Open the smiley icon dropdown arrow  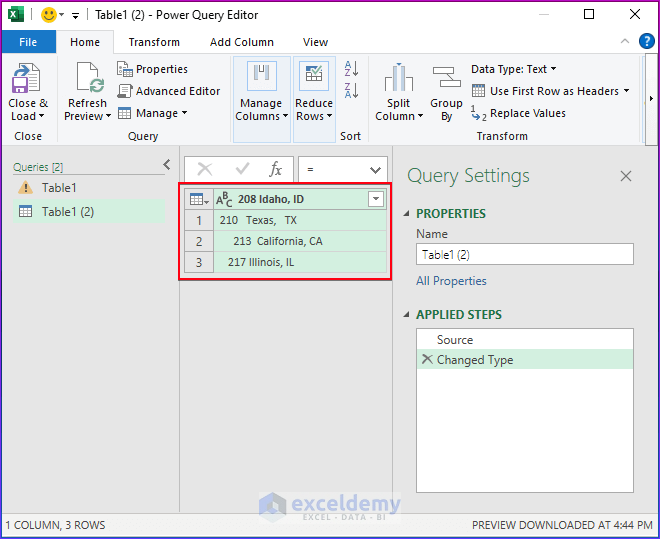pyautogui.click(x=61, y=15)
